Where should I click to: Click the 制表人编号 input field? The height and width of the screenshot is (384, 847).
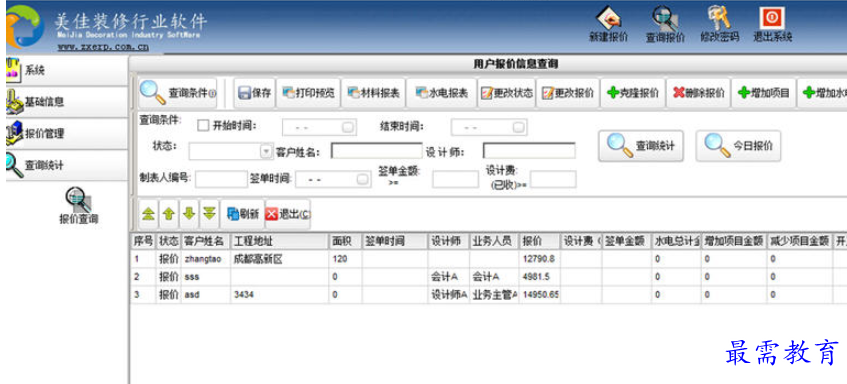tap(221, 179)
